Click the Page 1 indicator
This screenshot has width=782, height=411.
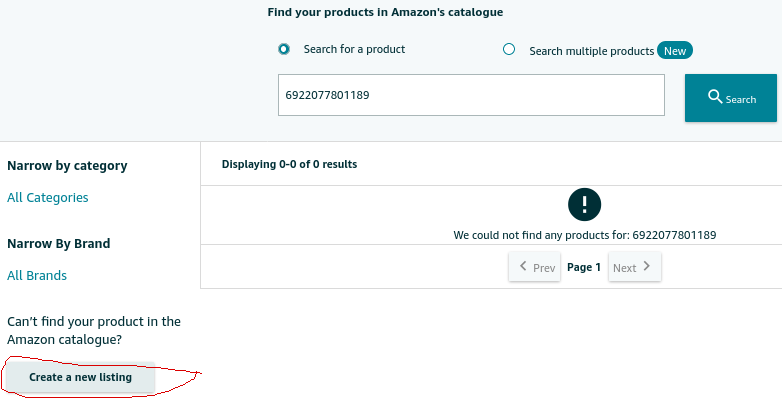point(584,267)
